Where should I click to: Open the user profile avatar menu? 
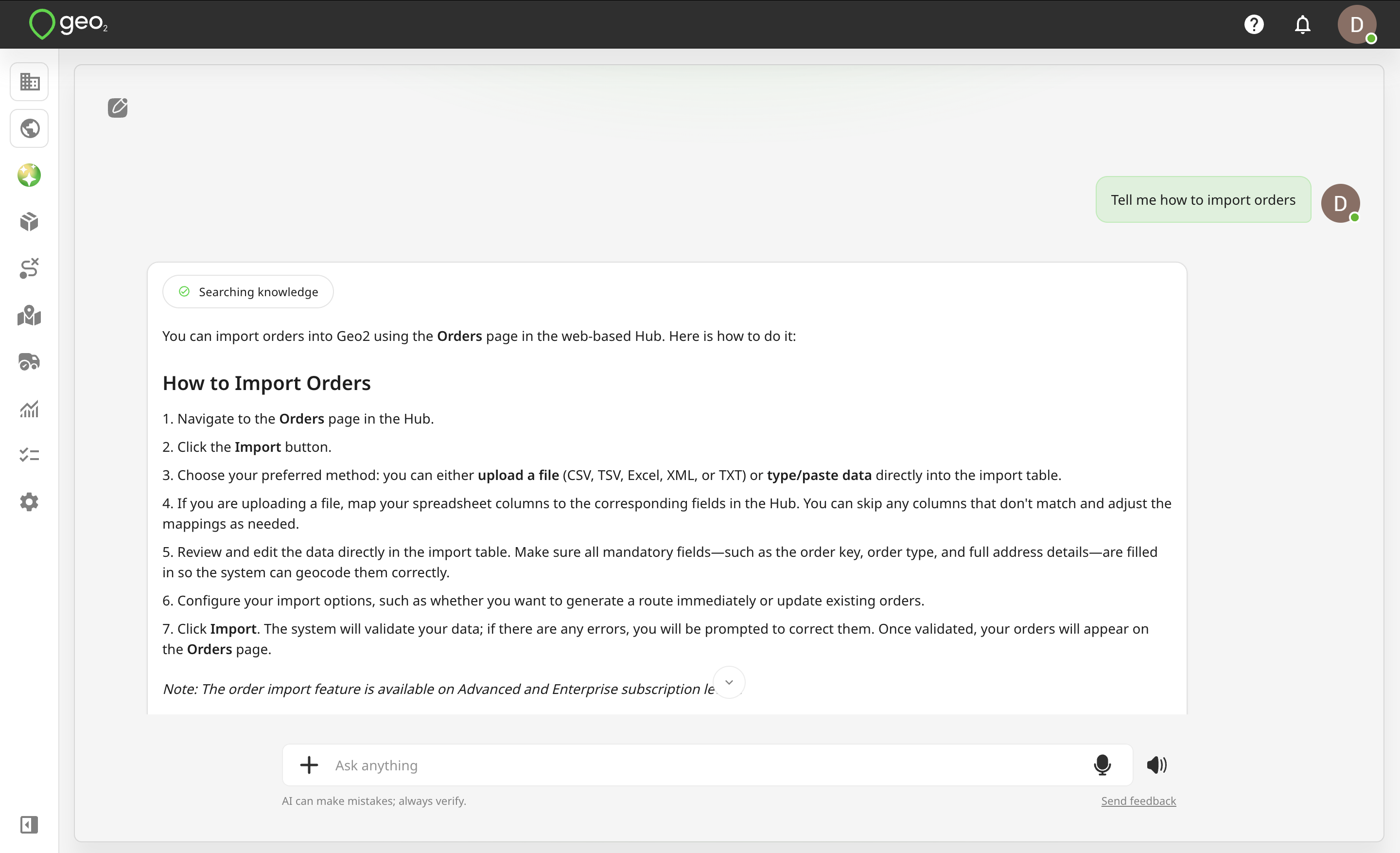(x=1356, y=24)
